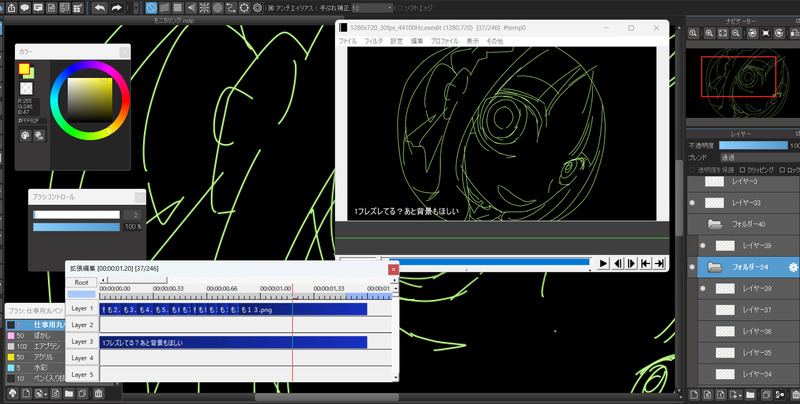Open the フィルタ menu in AviUtl
The height and width of the screenshot is (404, 800).
coord(373,41)
